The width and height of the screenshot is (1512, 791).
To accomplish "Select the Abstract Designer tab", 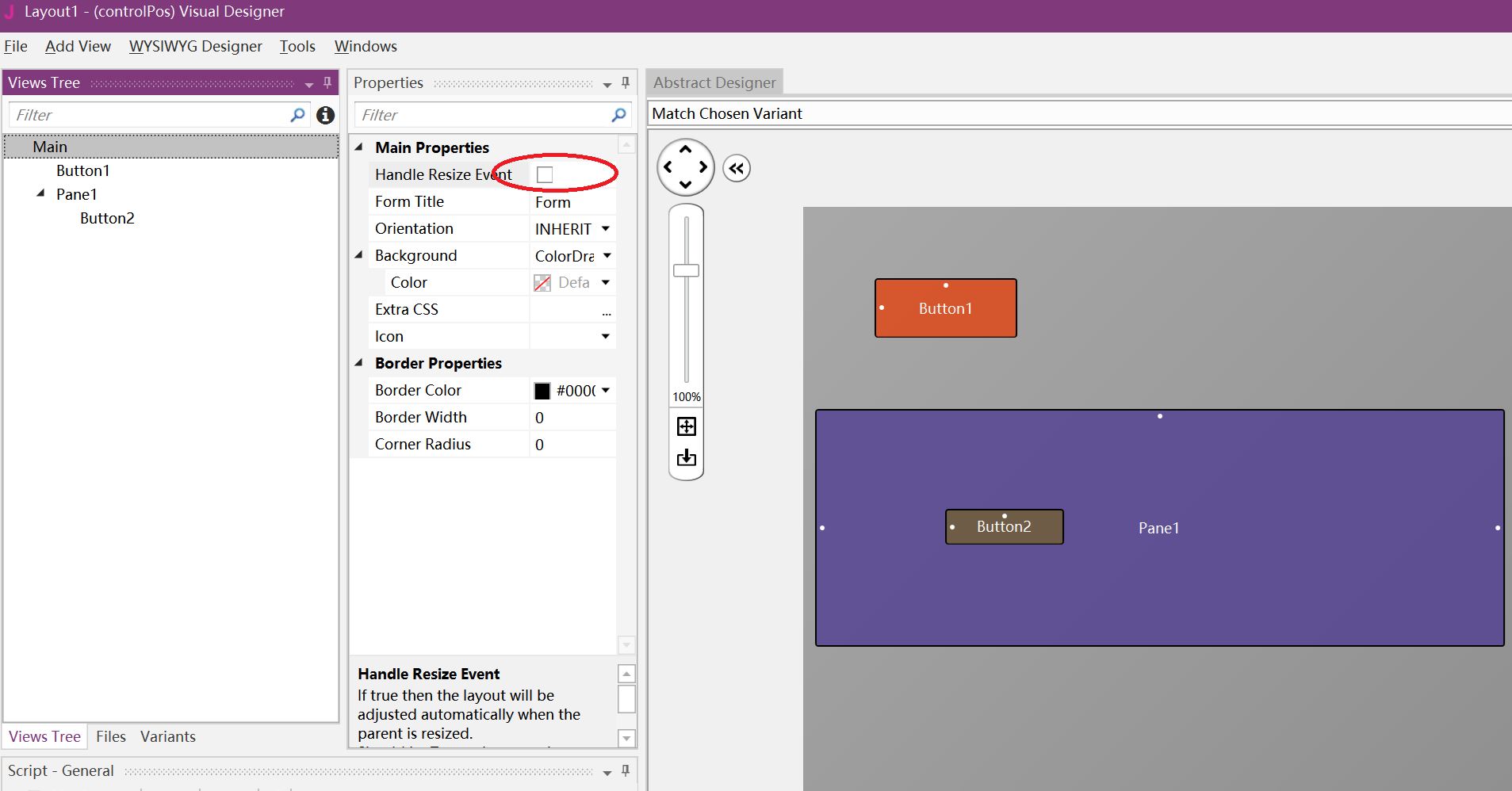I will pyautogui.click(x=714, y=82).
